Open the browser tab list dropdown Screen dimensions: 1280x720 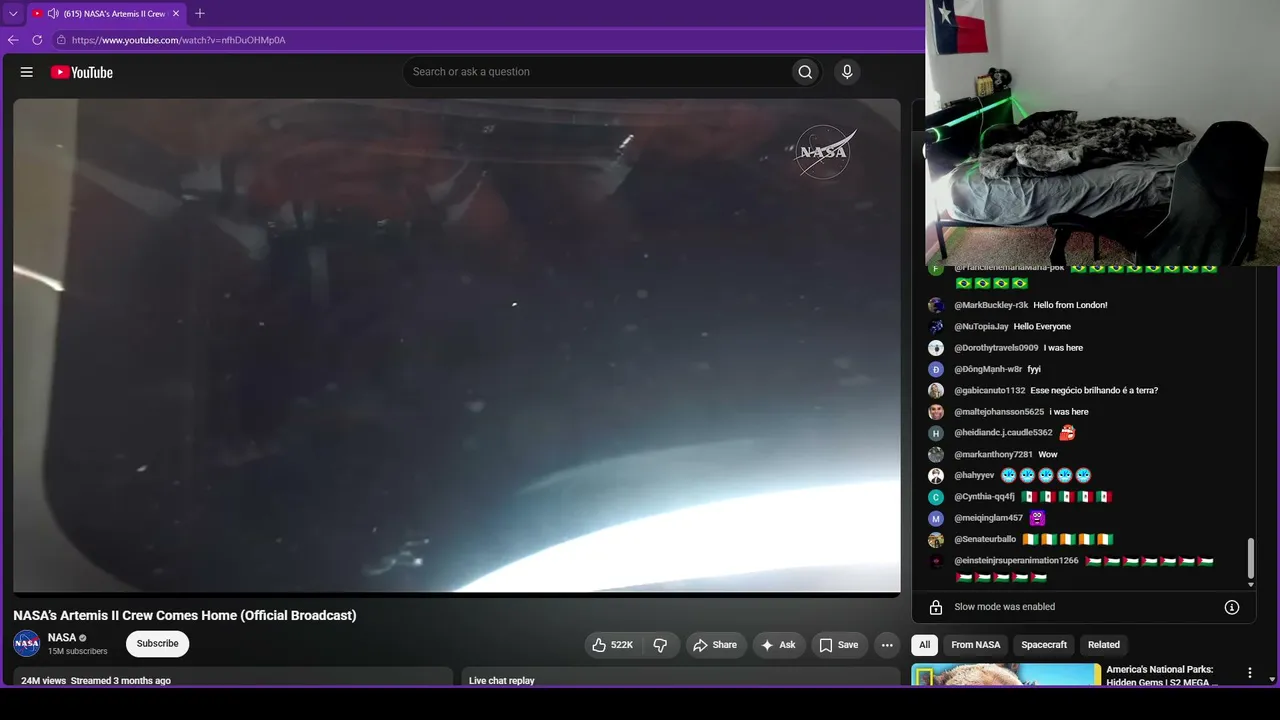click(13, 14)
